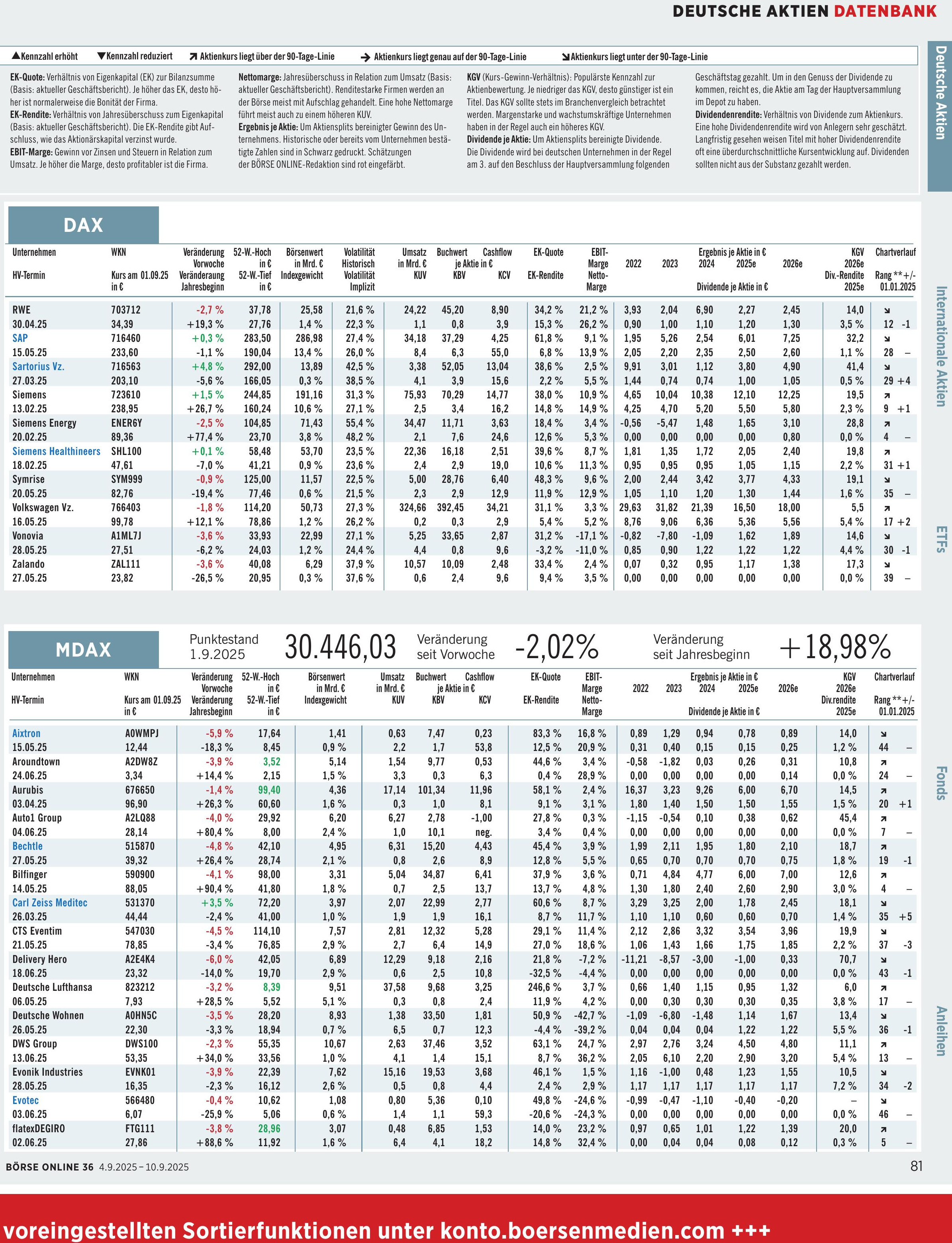This screenshot has width=952, height=1243.
Task: Click the chart trend arrow for Bechtle
Action: pos(883,847)
